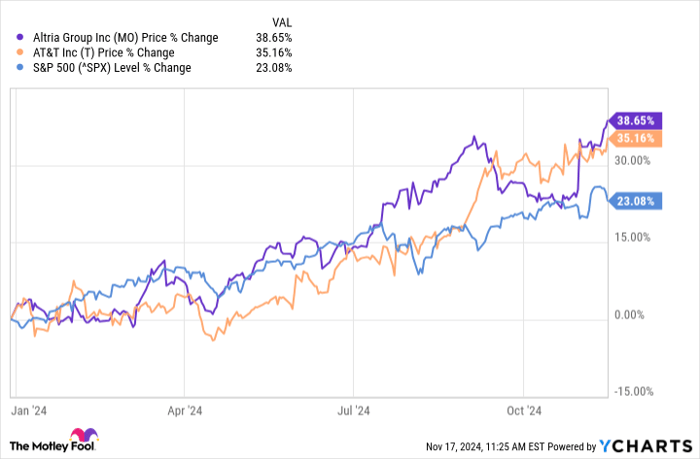Click the VAL column header
Screen dimensions: 700x459
(284, 21)
